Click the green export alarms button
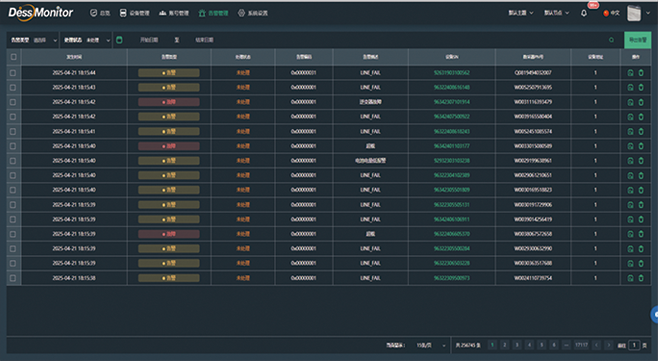Screen dimensions: 658x361 [637, 40]
